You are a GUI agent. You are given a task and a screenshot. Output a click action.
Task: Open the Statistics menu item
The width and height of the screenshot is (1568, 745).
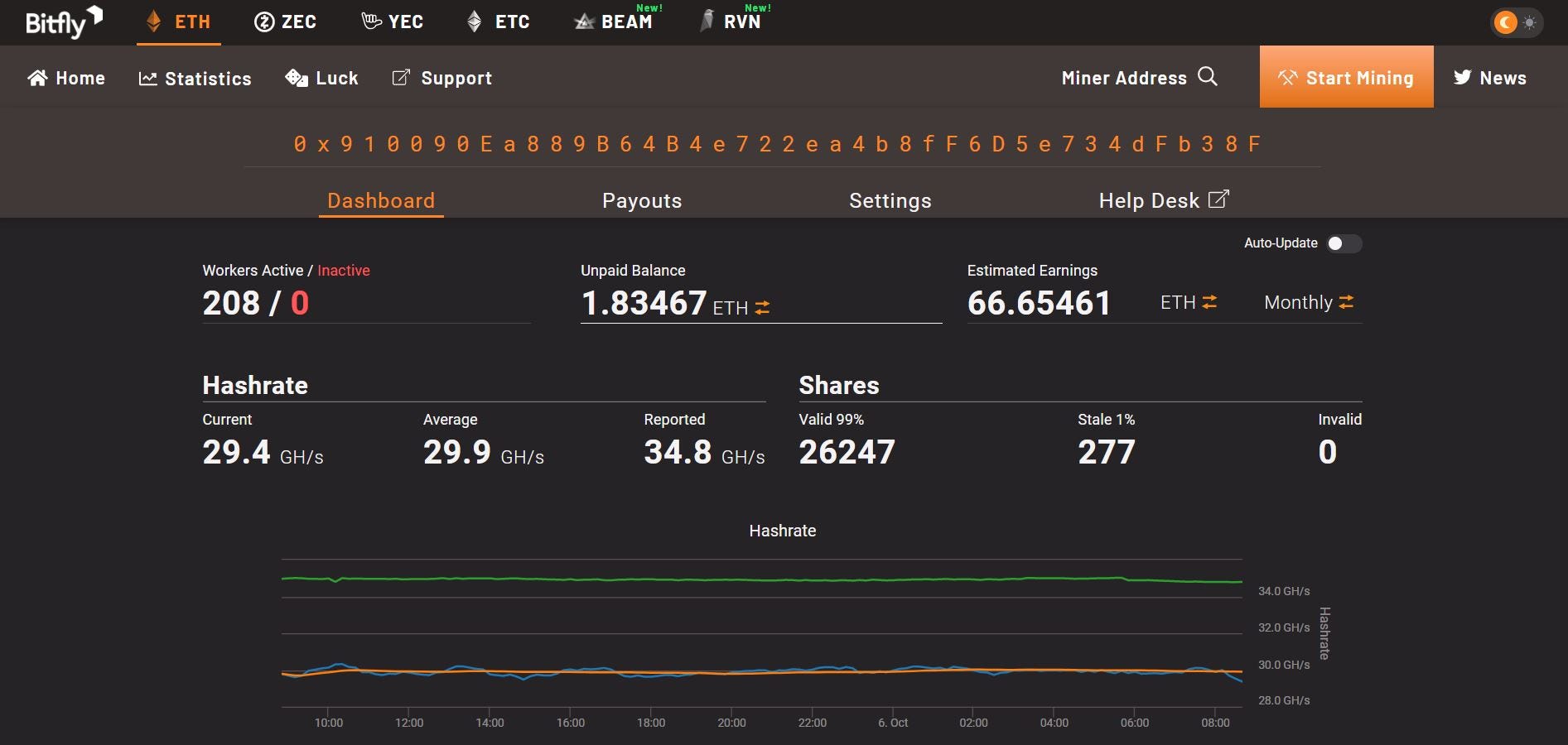point(195,79)
